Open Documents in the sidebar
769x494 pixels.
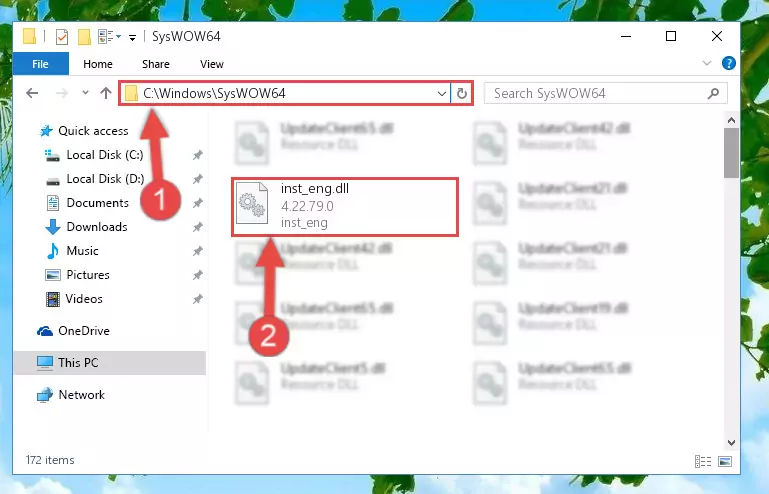(x=87, y=203)
